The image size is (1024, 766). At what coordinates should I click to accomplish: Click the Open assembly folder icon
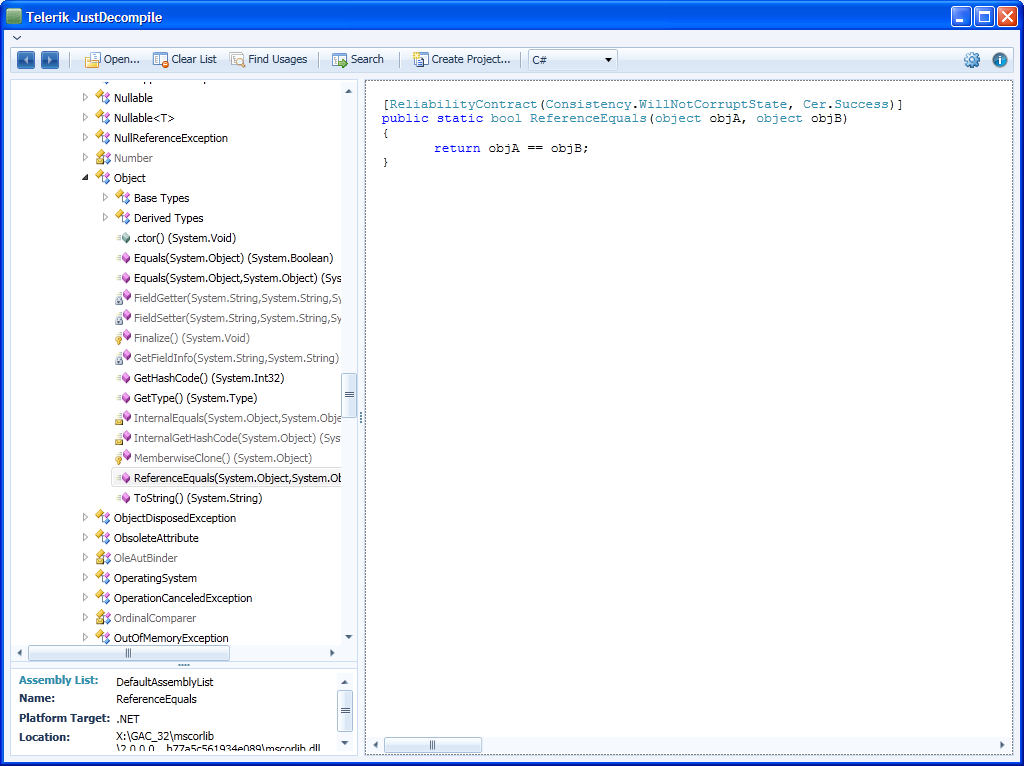[x=92, y=60]
